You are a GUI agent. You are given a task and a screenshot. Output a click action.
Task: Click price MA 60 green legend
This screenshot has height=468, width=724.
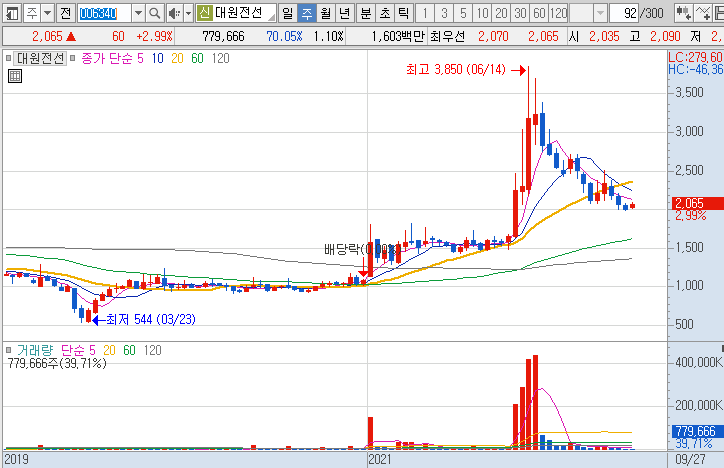click(x=197, y=58)
